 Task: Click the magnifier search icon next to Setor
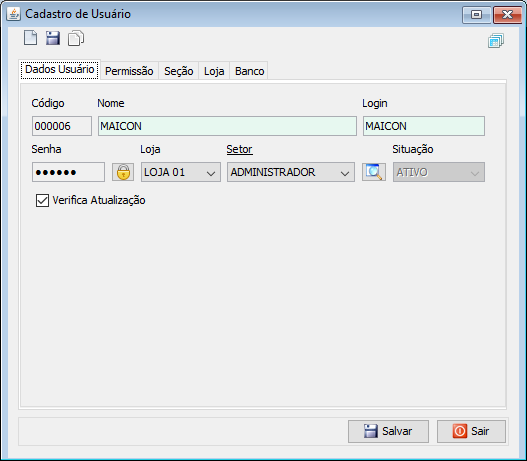374,172
